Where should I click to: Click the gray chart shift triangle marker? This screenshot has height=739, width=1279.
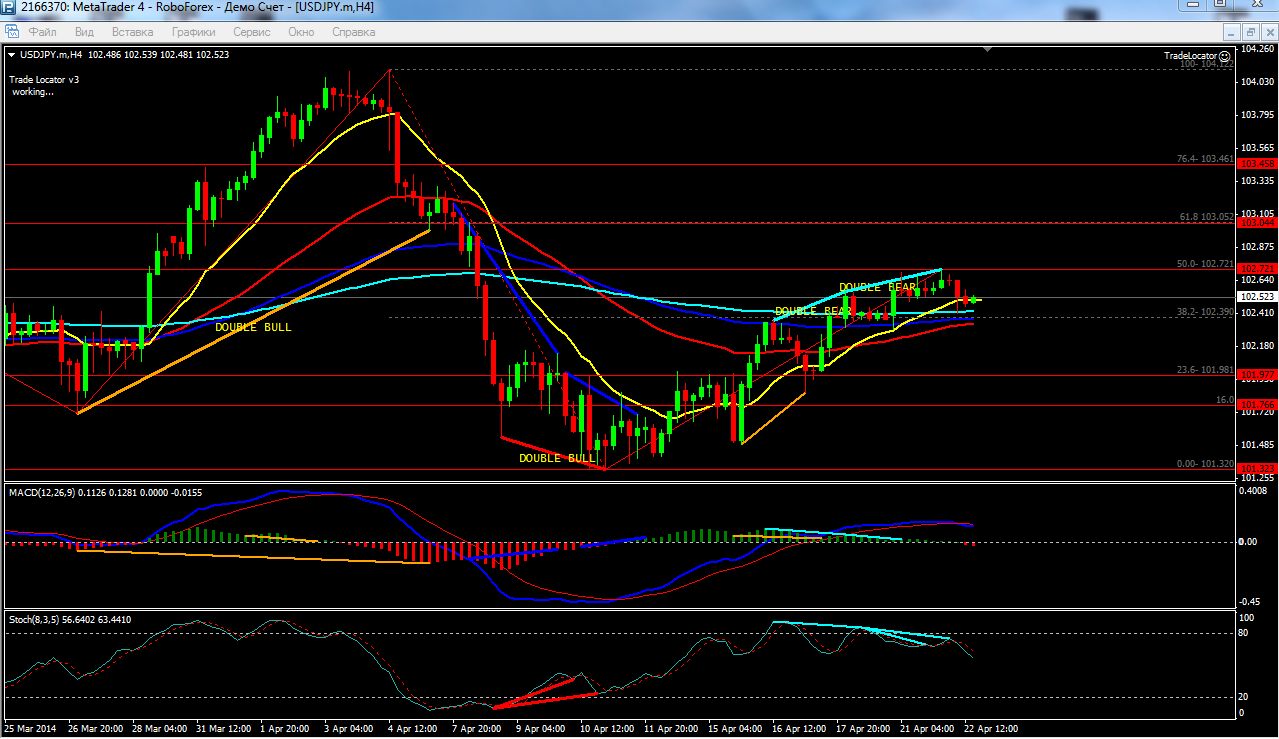click(x=988, y=49)
